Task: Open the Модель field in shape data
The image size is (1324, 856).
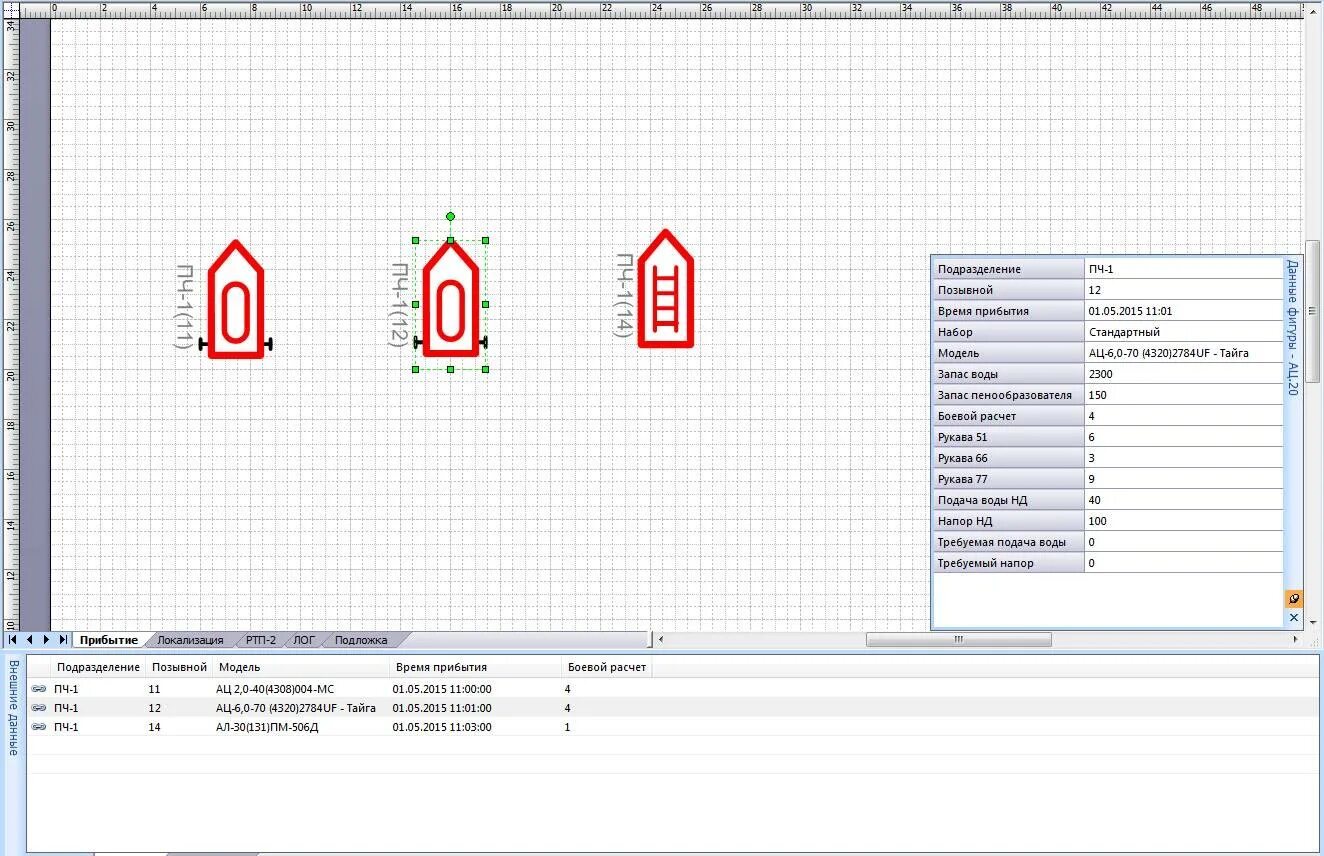Action: (x=1183, y=353)
